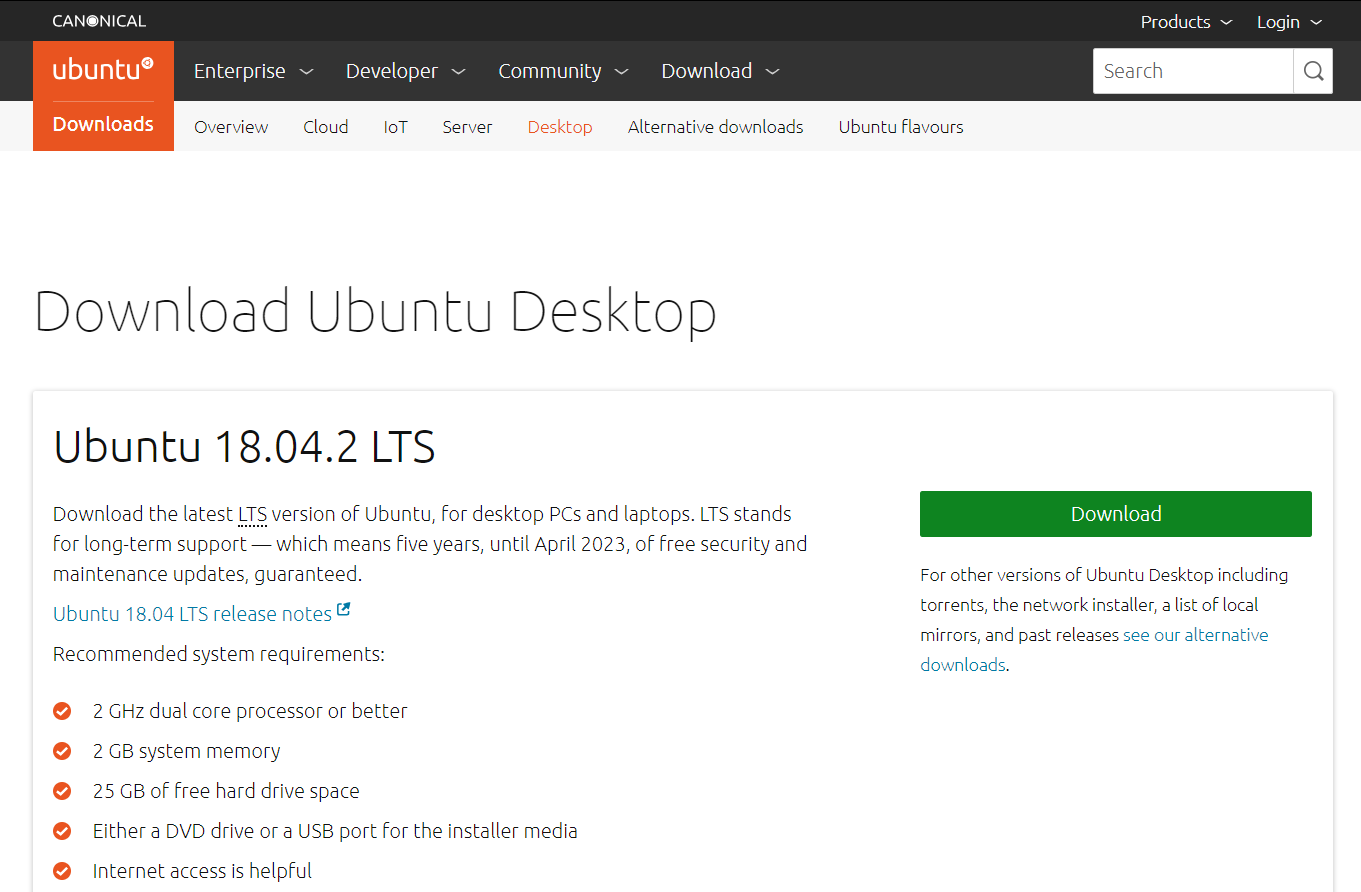Screen dimensions: 1361x892
Task: Click '25 GB of free hard drive space'
Action: 226,791
